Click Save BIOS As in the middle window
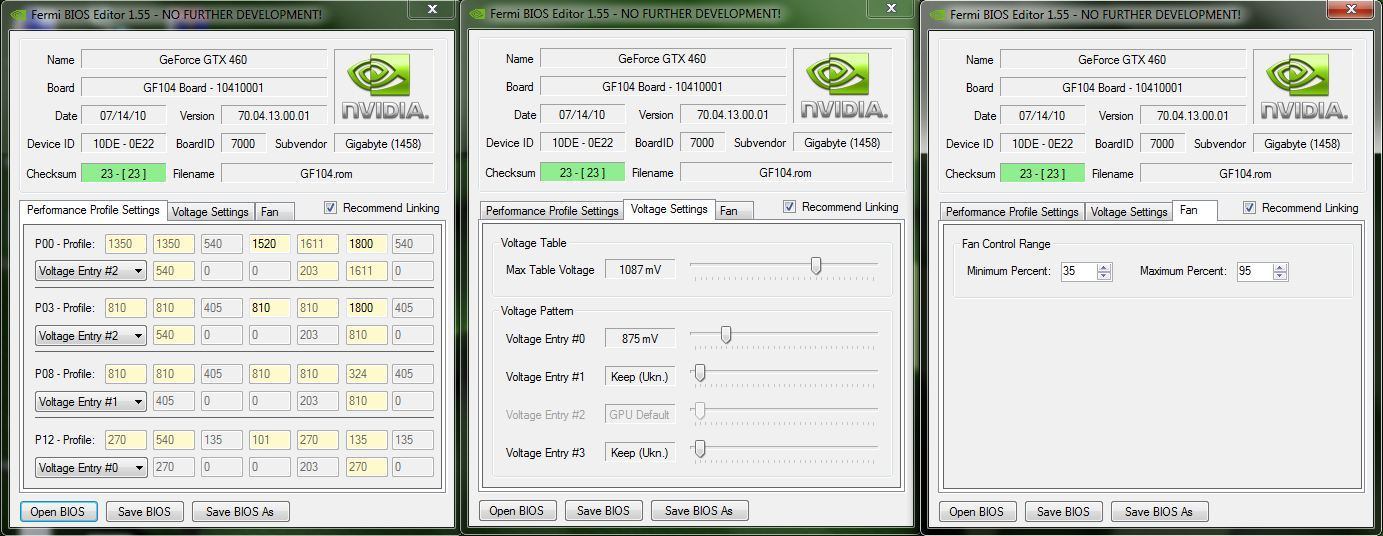 699,510
